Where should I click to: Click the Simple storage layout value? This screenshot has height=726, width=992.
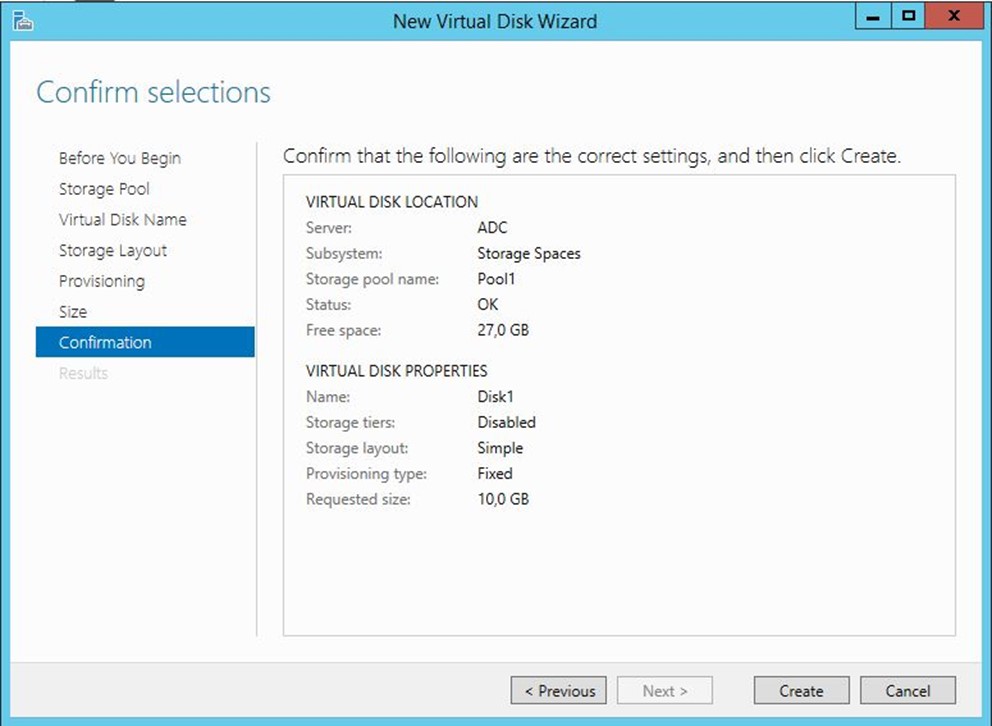click(500, 448)
